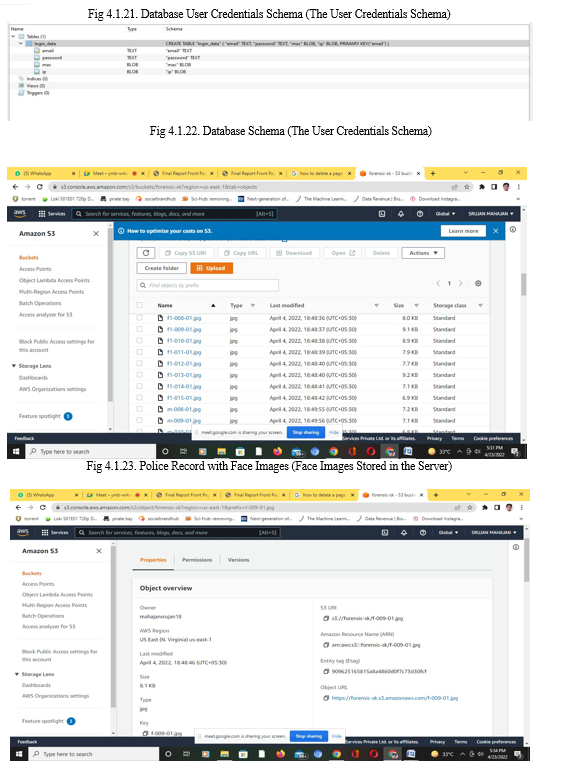Screen dimensions: 569x768
Task: Switch to the Permissions tab
Action: 197,560
